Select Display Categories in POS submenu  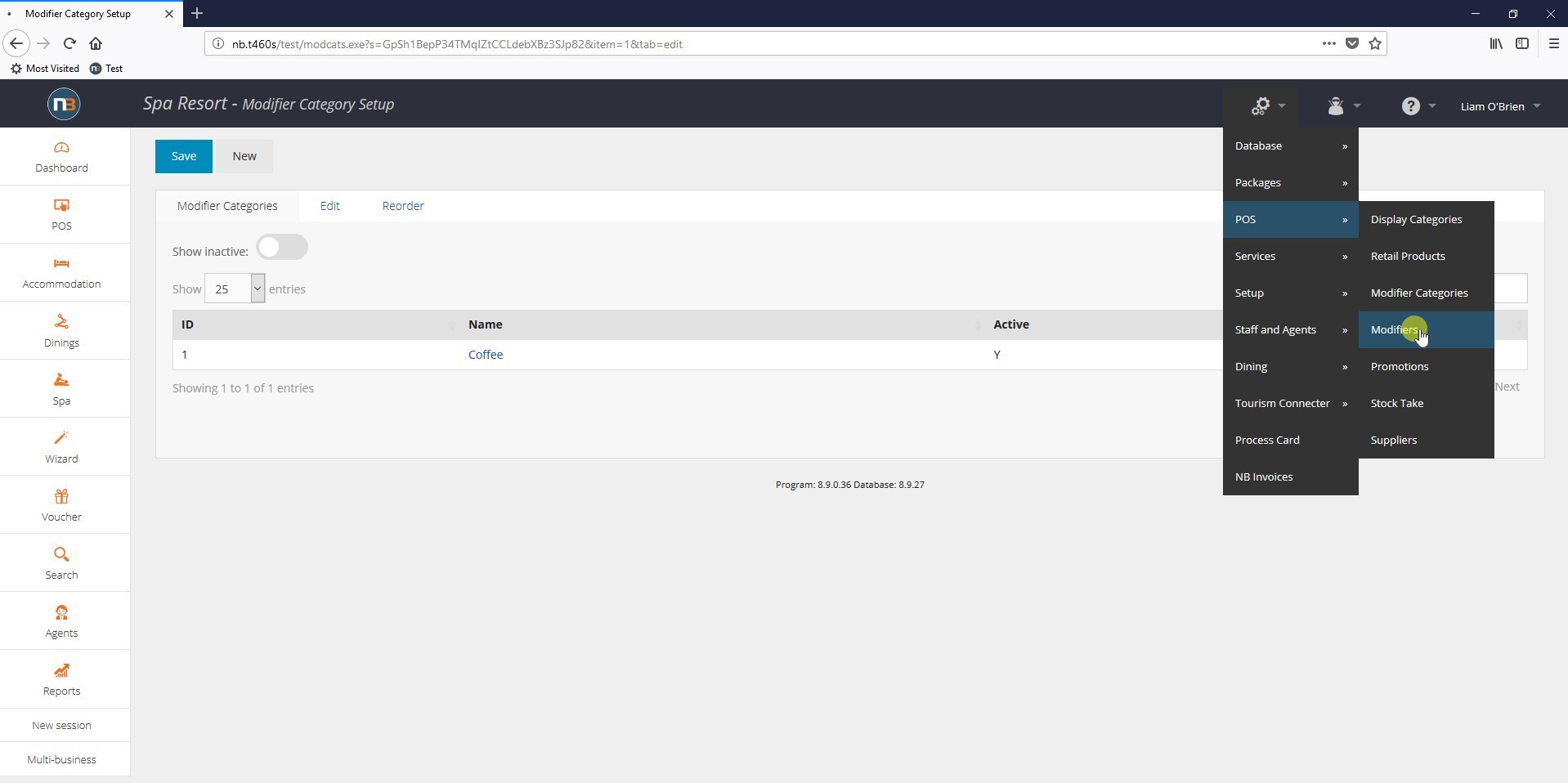point(1427,219)
